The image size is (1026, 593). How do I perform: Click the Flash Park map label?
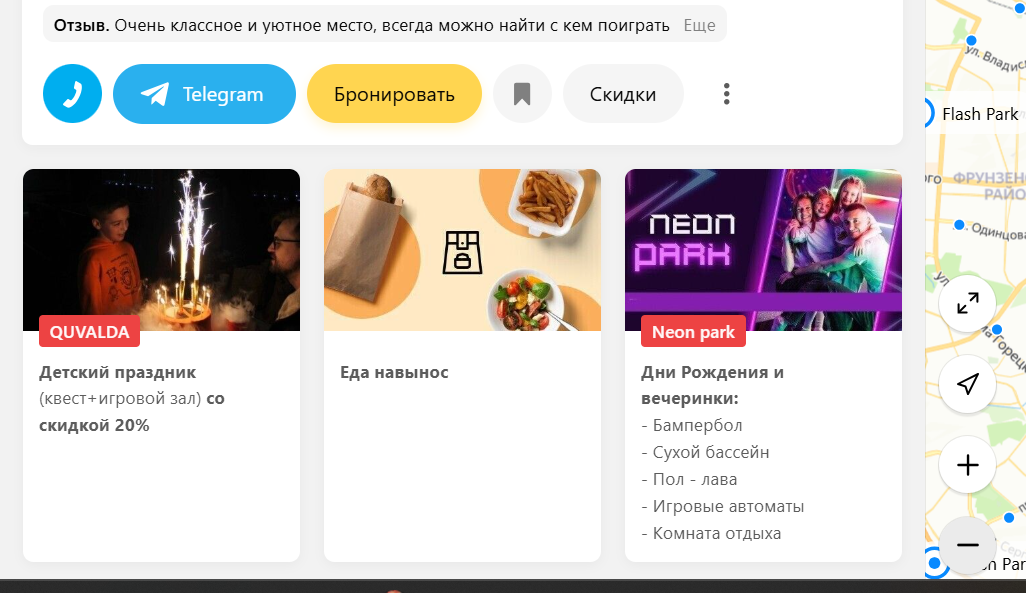(980, 114)
